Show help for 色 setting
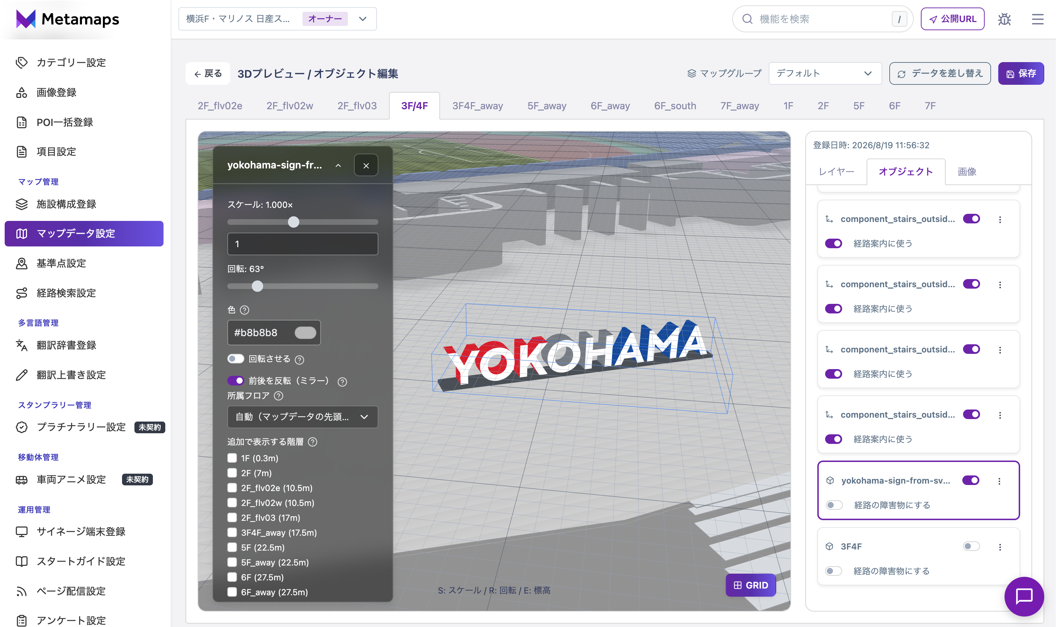Image resolution: width=1056 pixels, height=627 pixels. pyautogui.click(x=244, y=310)
